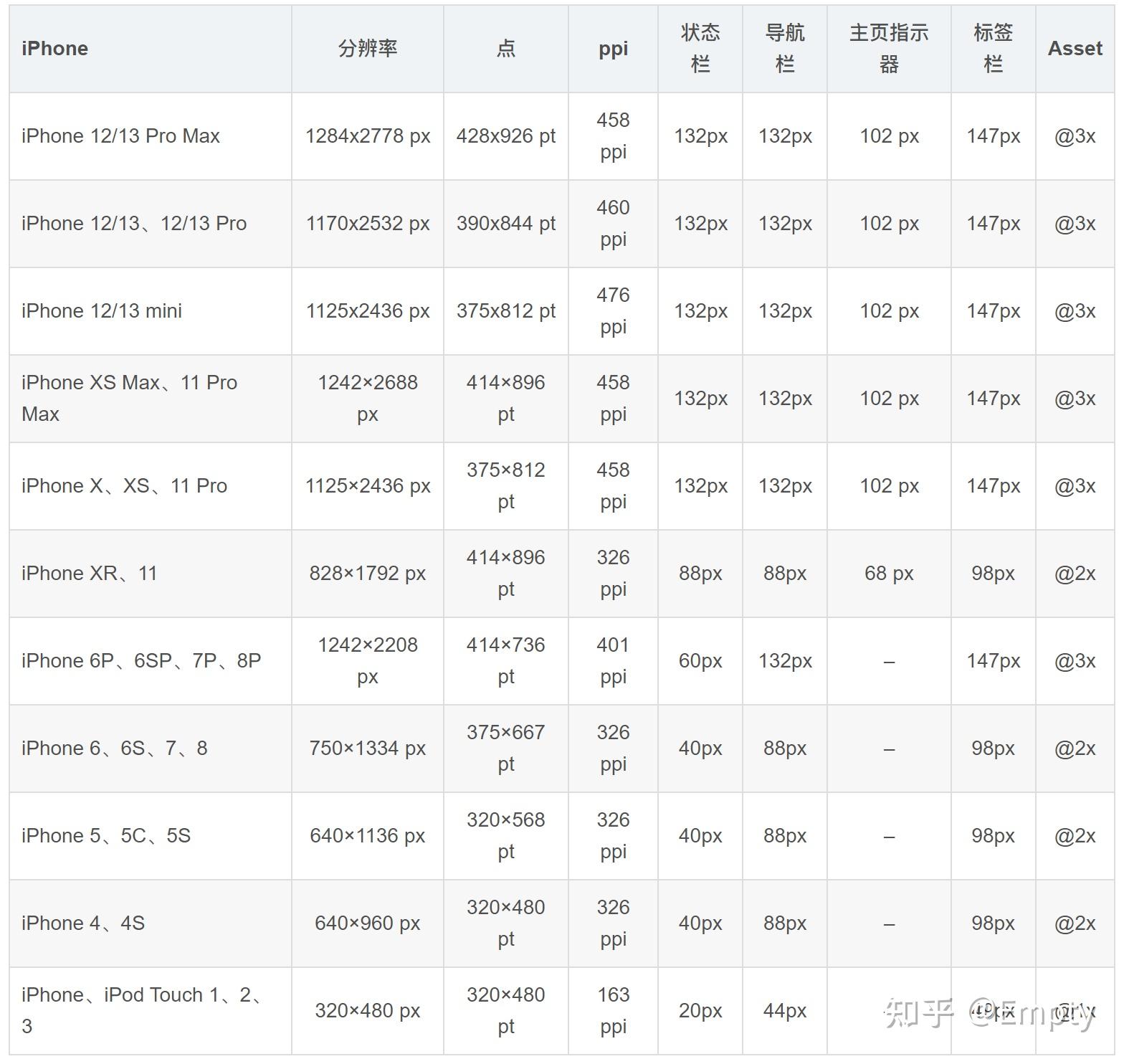Click @3x asset cell in 6P、6SP、7P、8P row
The height and width of the screenshot is (1064, 1124).
click(1075, 661)
